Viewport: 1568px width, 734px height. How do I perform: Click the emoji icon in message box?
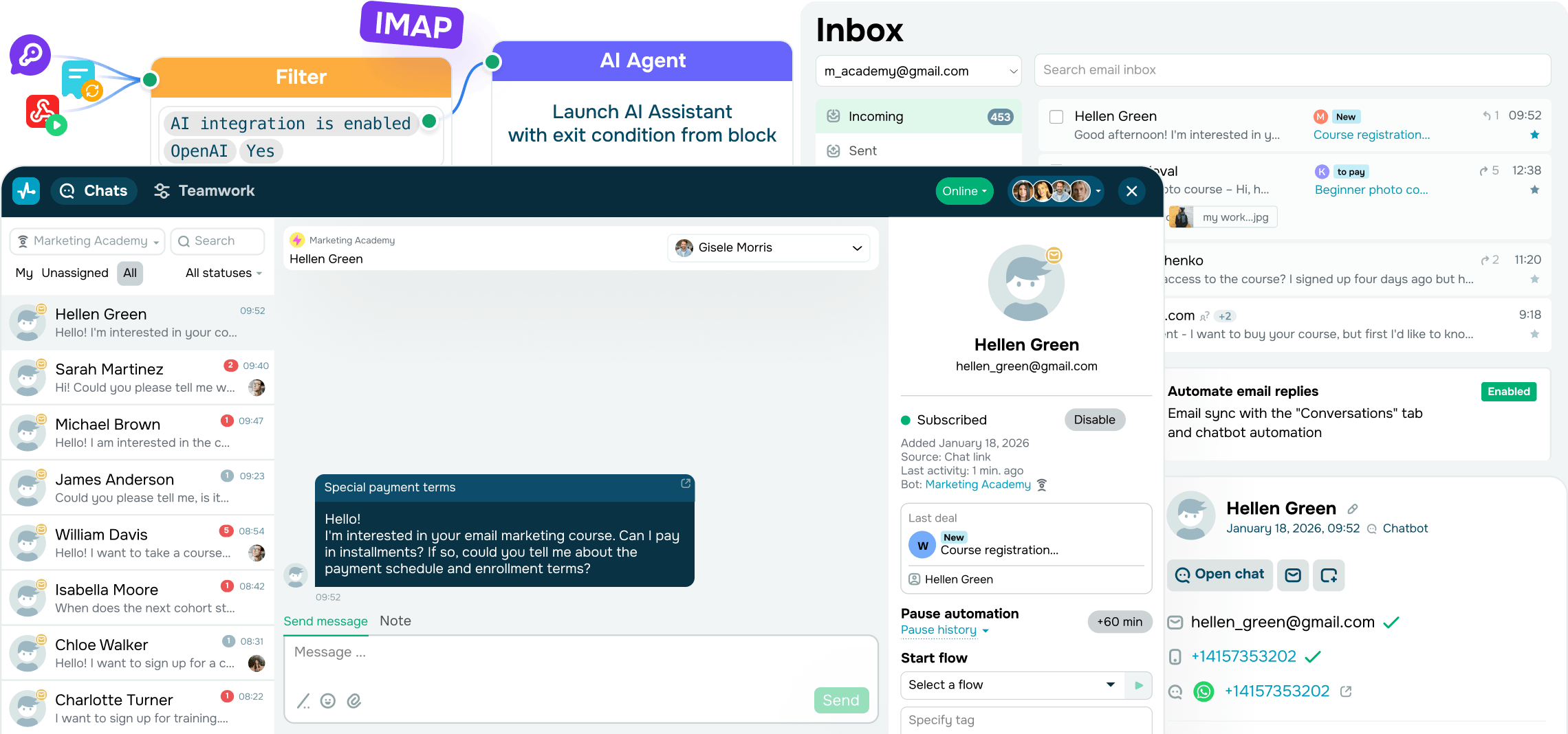click(328, 700)
